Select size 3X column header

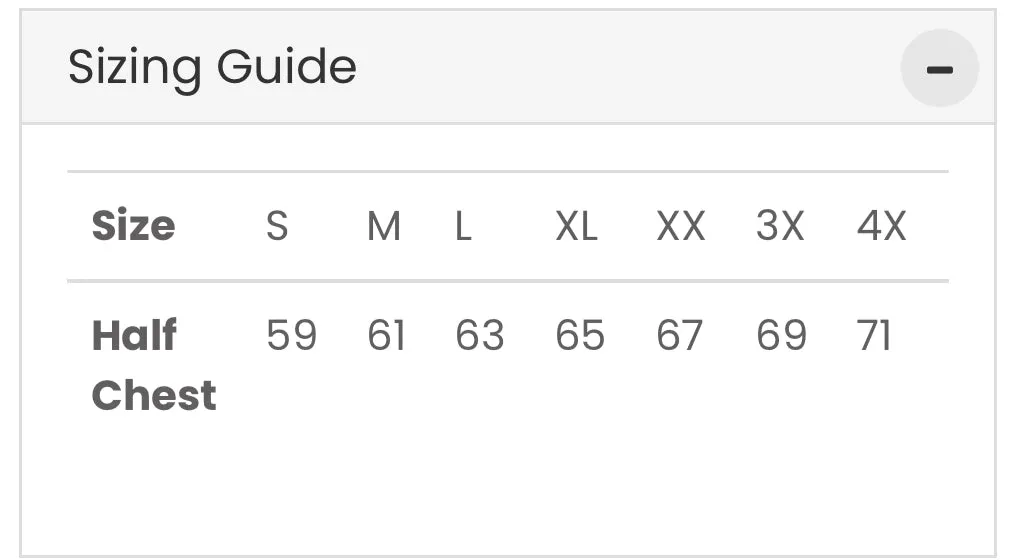780,227
